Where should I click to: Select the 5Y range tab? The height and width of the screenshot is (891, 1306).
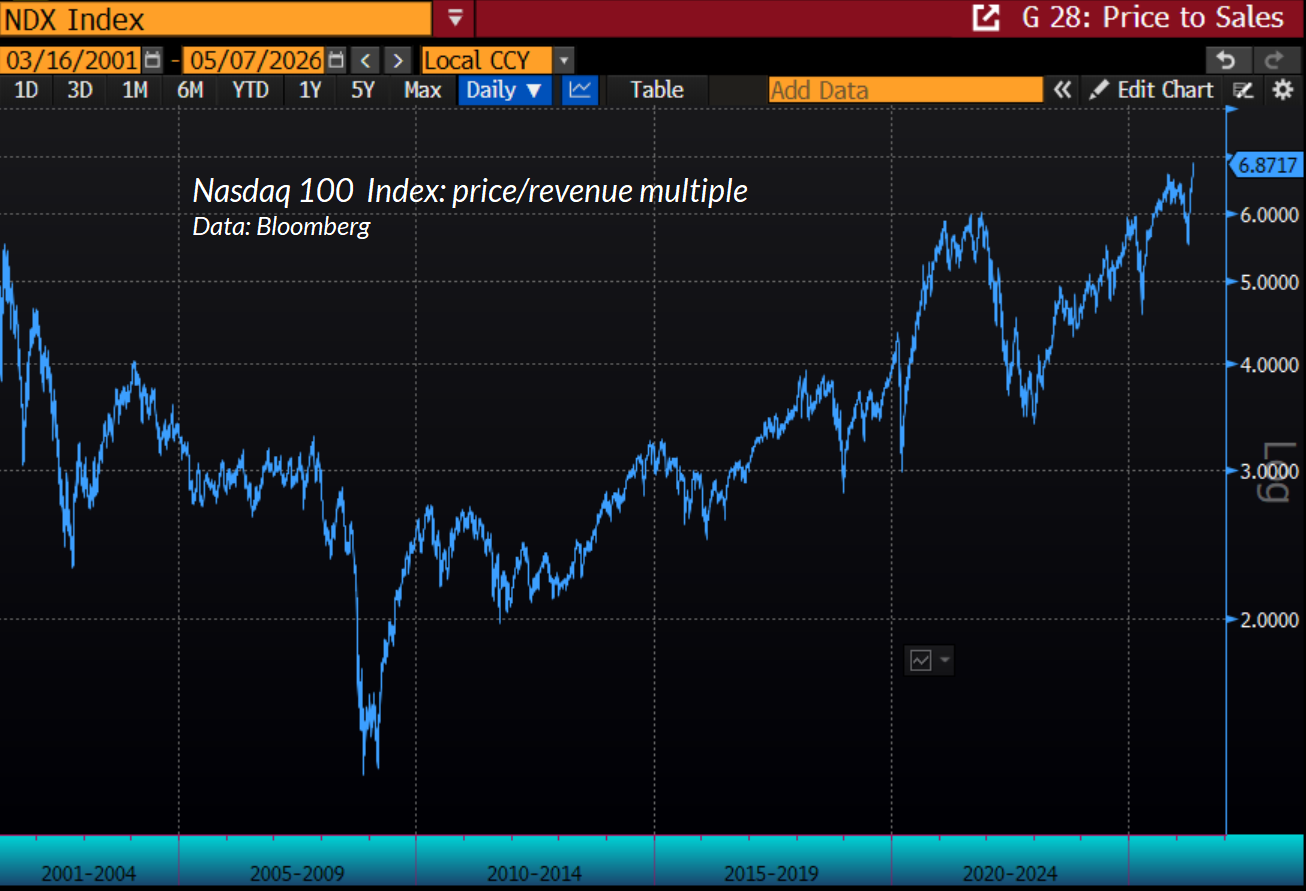point(363,90)
